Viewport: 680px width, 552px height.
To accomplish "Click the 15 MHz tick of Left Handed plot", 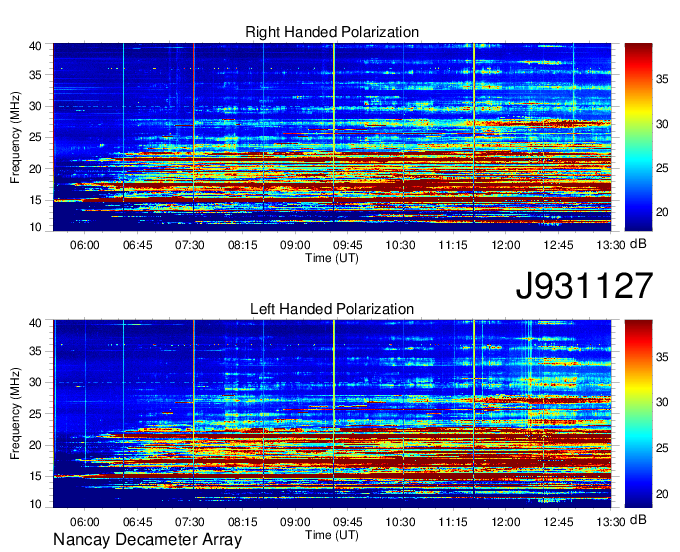I will 35,477.
